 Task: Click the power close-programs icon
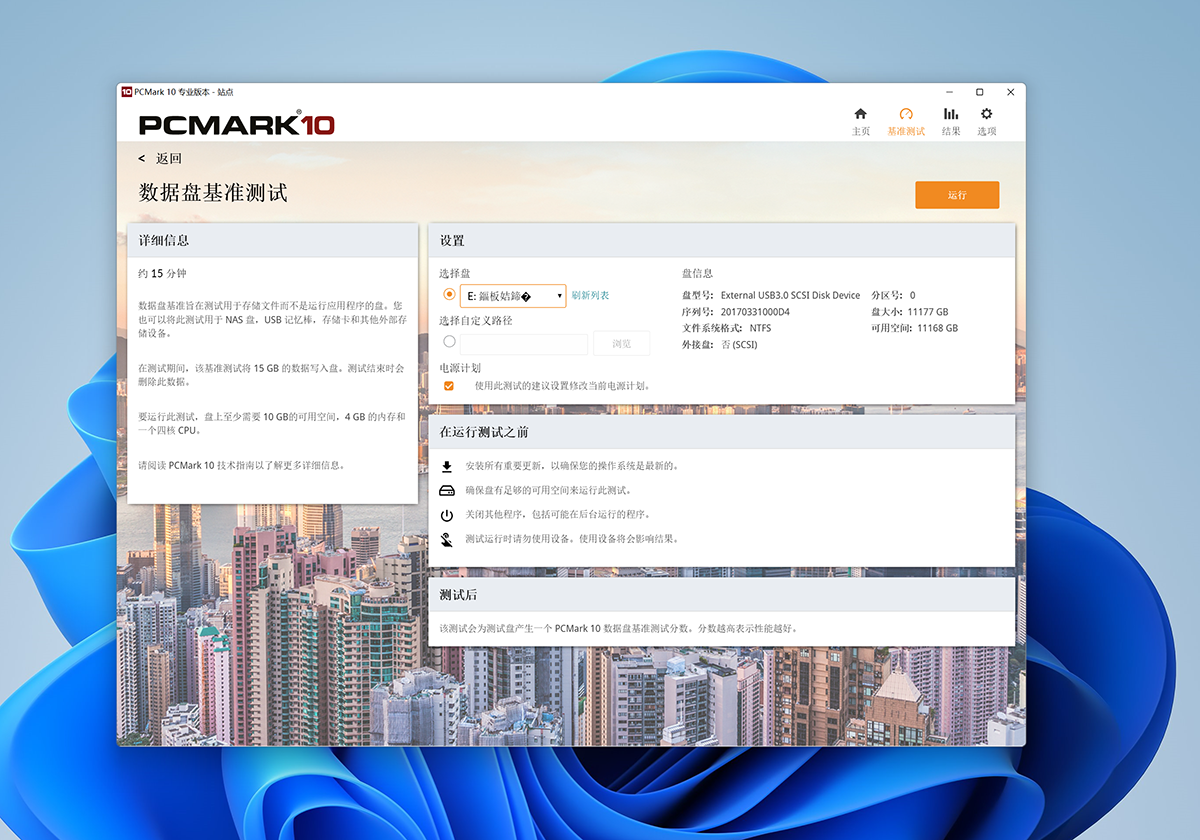coord(447,515)
